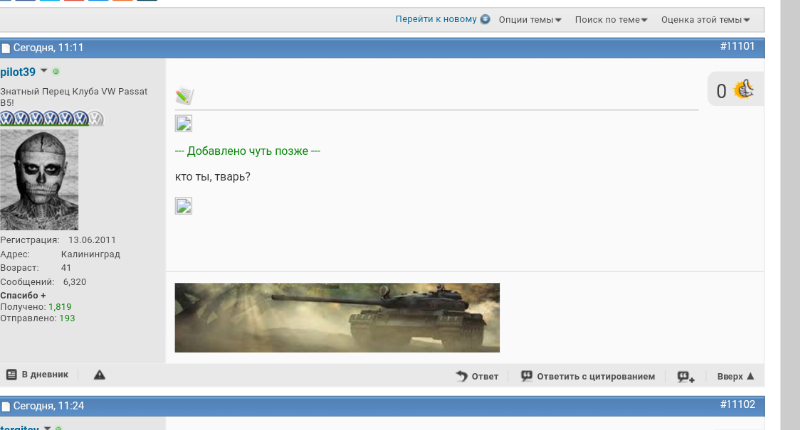Click the post icon above first image
The height and width of the screenshot is (430, 800).
point(184,97)
